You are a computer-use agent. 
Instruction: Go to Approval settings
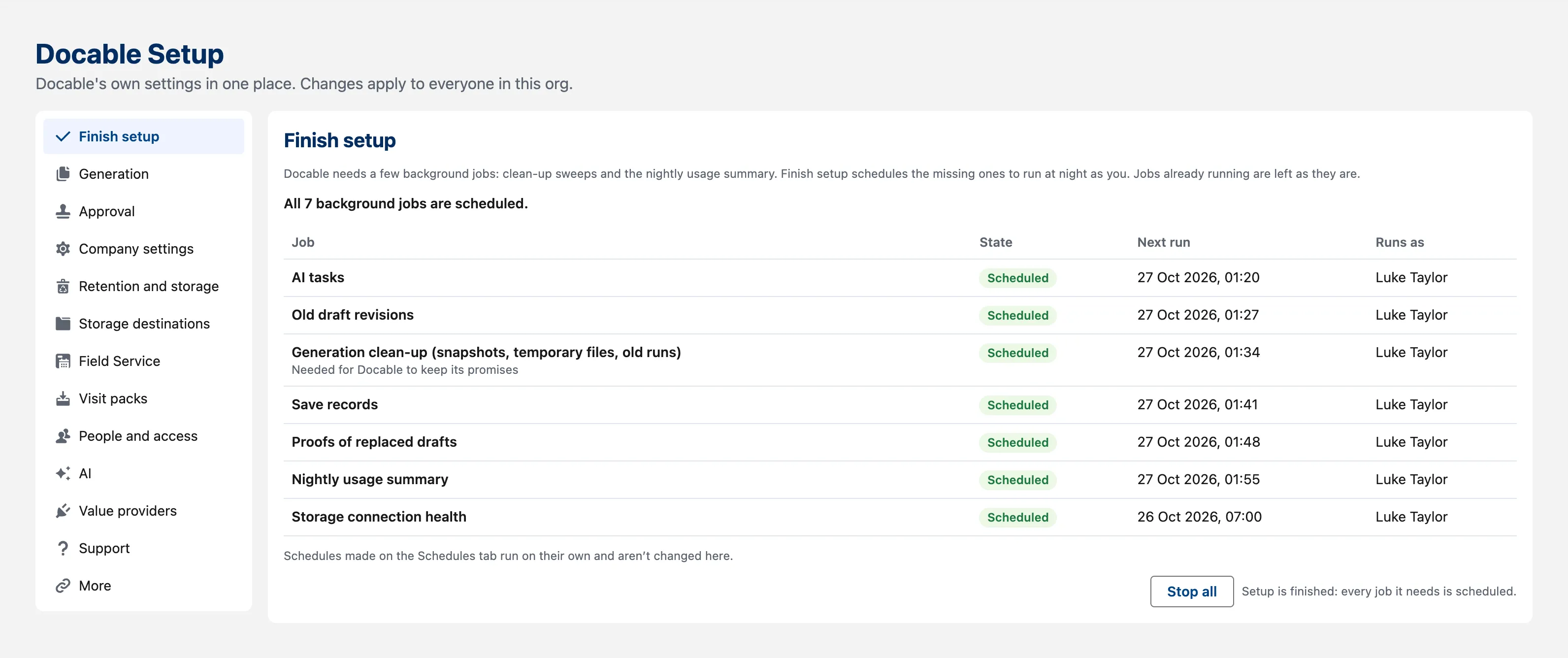click(144, 211)
